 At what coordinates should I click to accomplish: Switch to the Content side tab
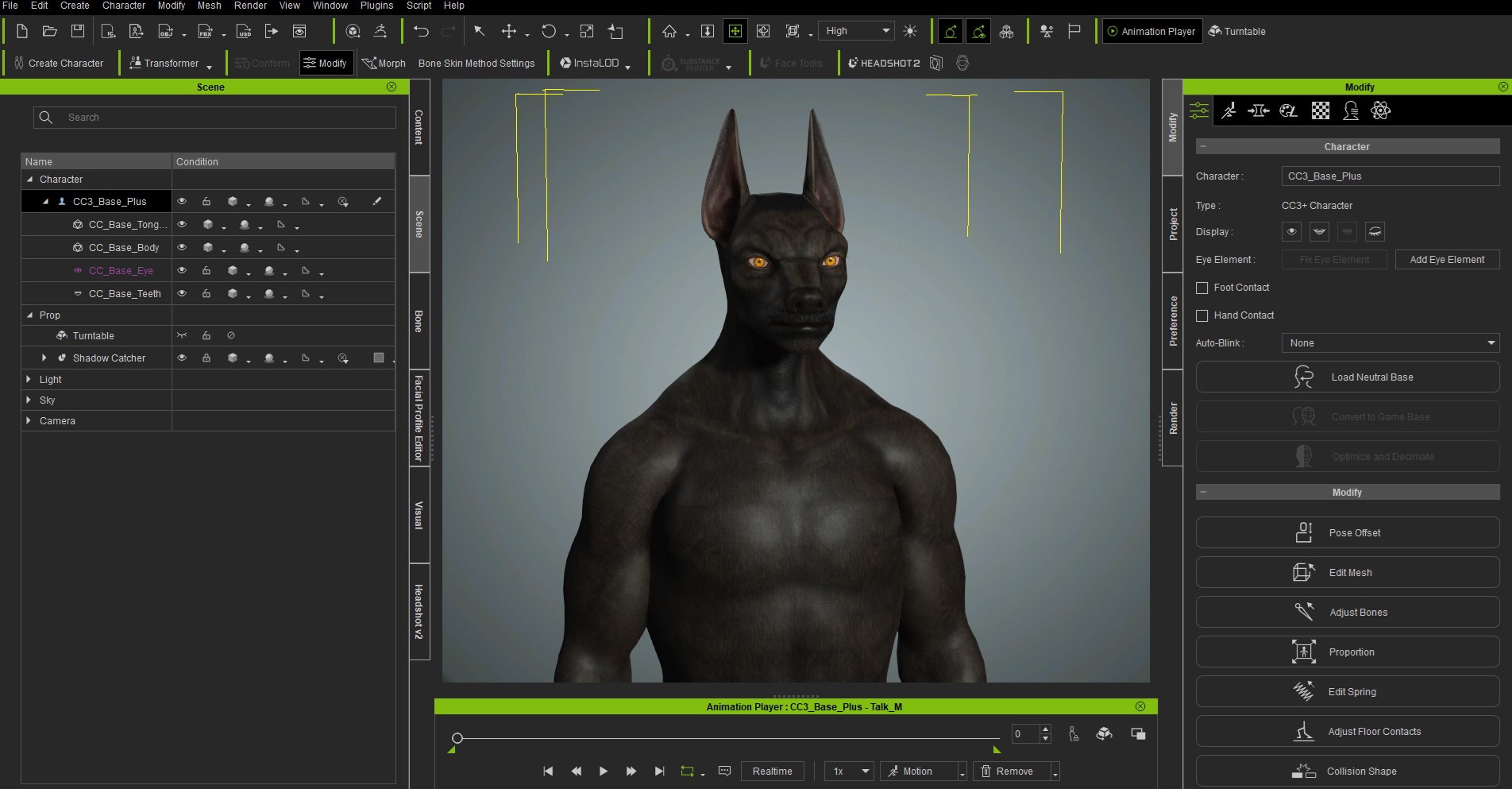(x=419, y=127)
